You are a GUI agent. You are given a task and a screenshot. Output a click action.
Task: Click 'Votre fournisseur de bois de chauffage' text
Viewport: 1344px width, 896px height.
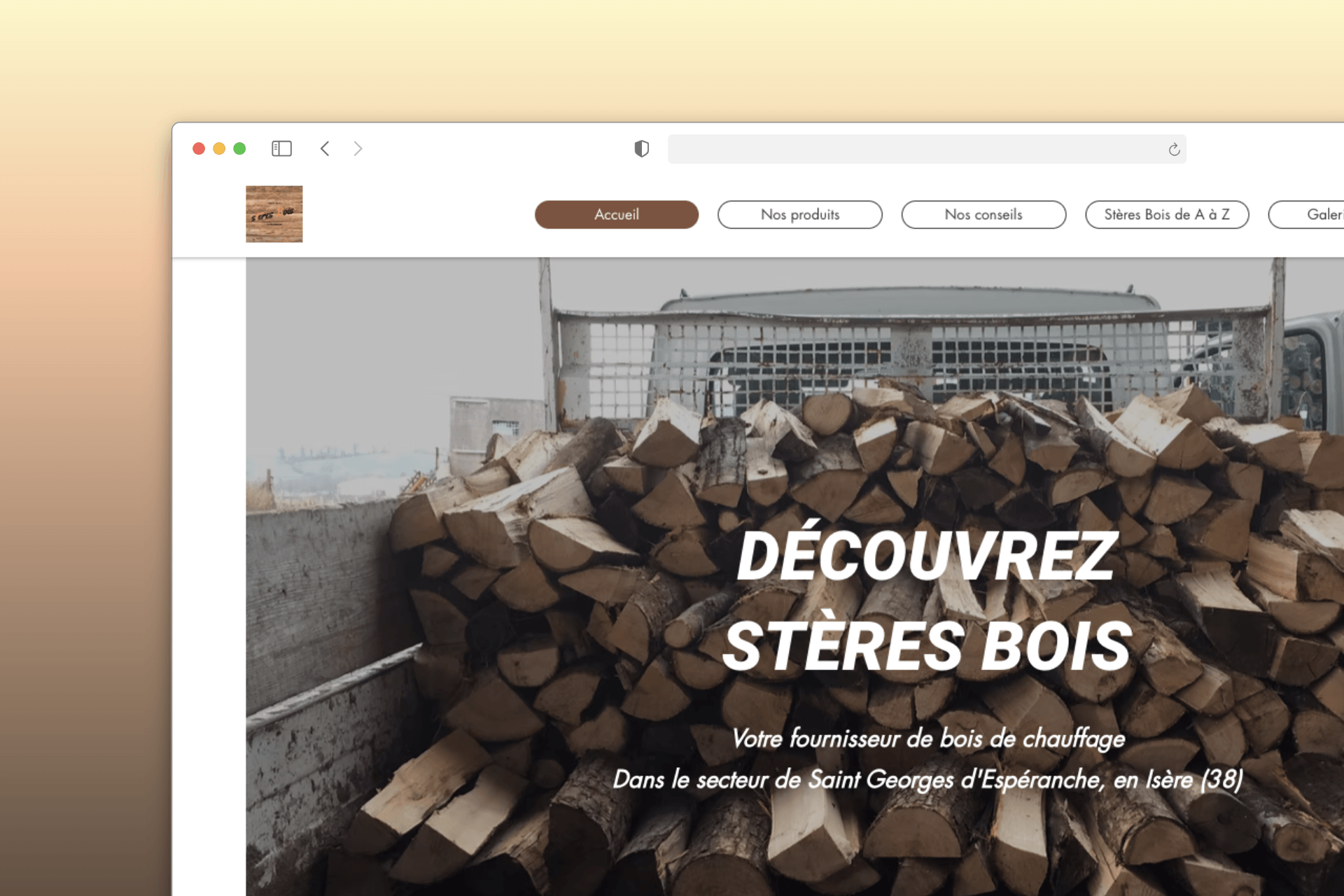[x=928, y=738]
